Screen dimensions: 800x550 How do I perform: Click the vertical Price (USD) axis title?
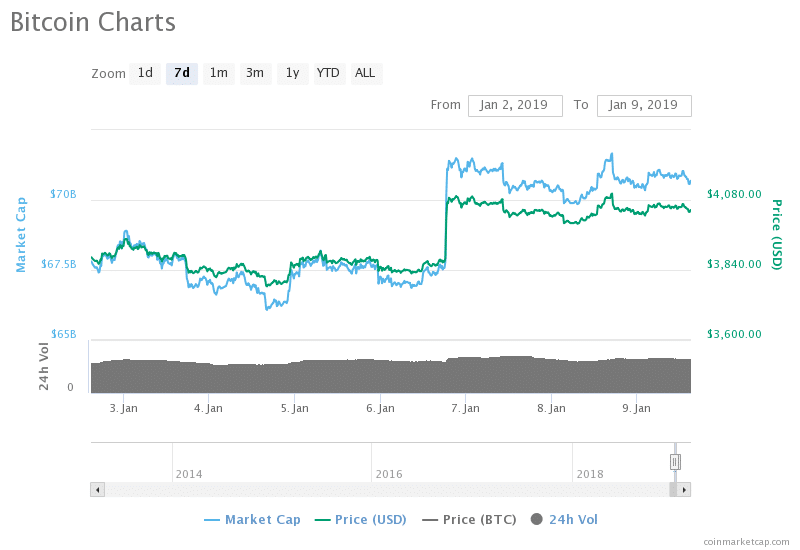tap(777, 235)
